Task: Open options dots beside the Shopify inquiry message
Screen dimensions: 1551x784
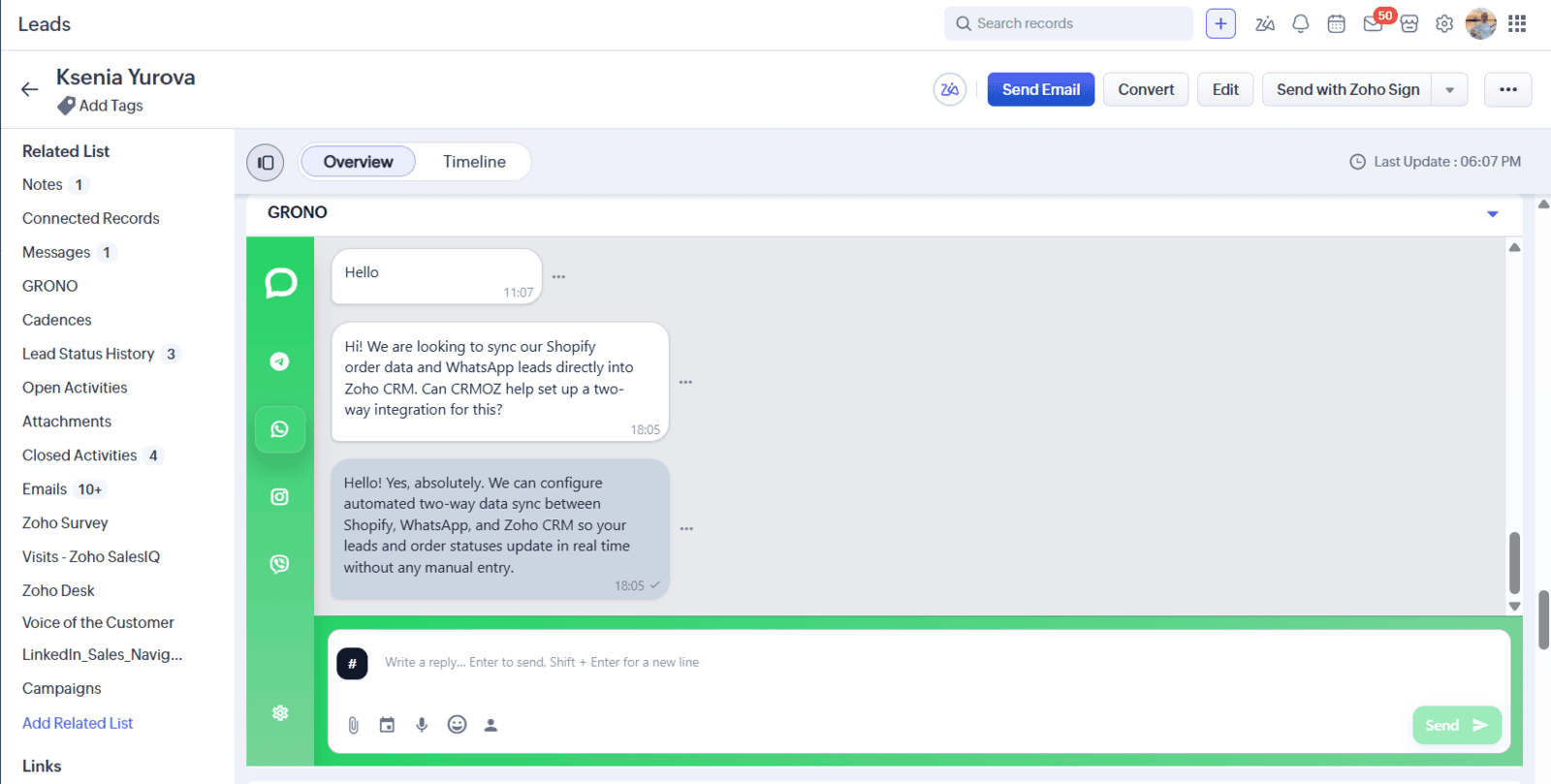Action: (x=685, y=383)
